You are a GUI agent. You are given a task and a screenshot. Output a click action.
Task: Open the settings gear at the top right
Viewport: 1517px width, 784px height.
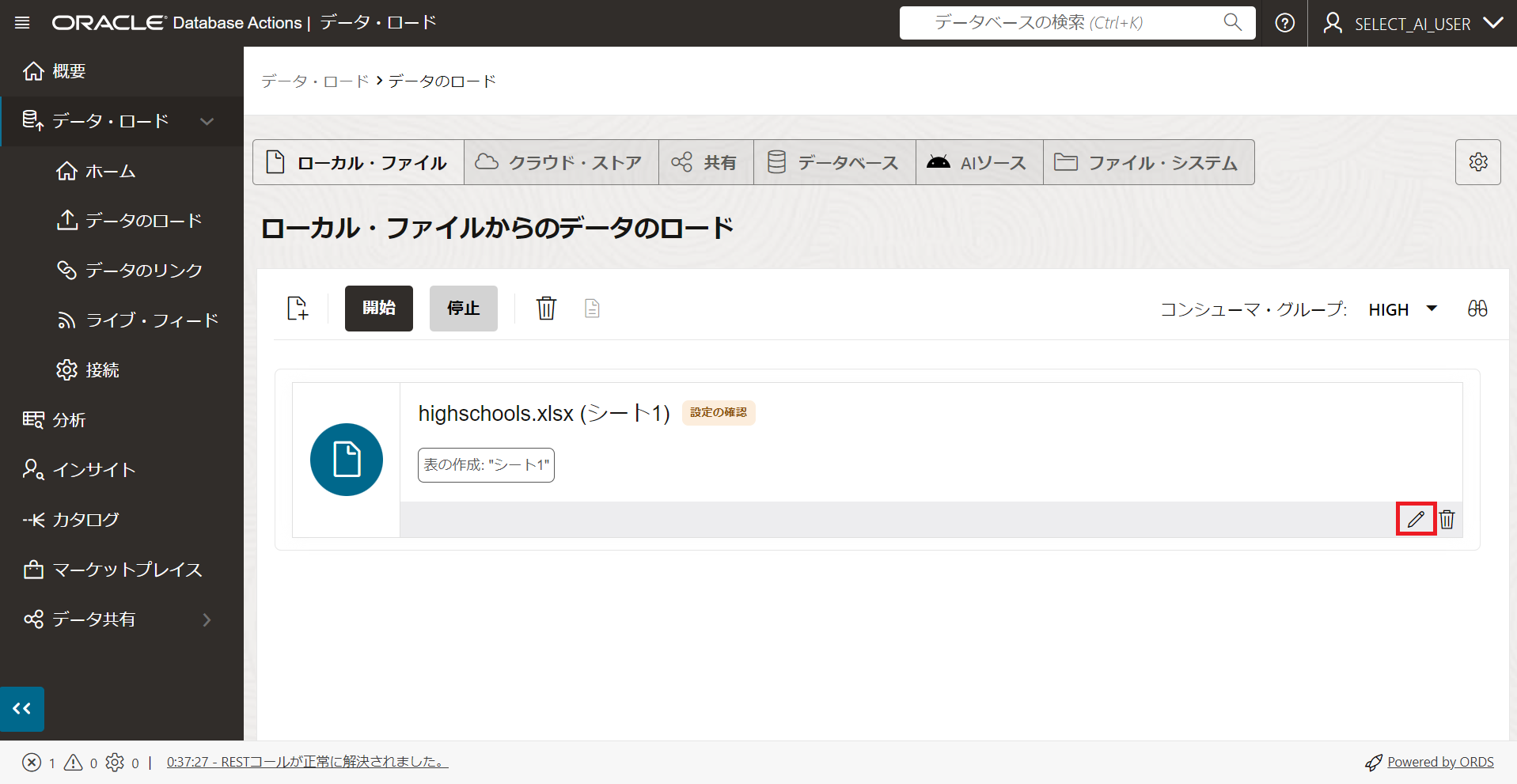click(x=1477, y=162)
